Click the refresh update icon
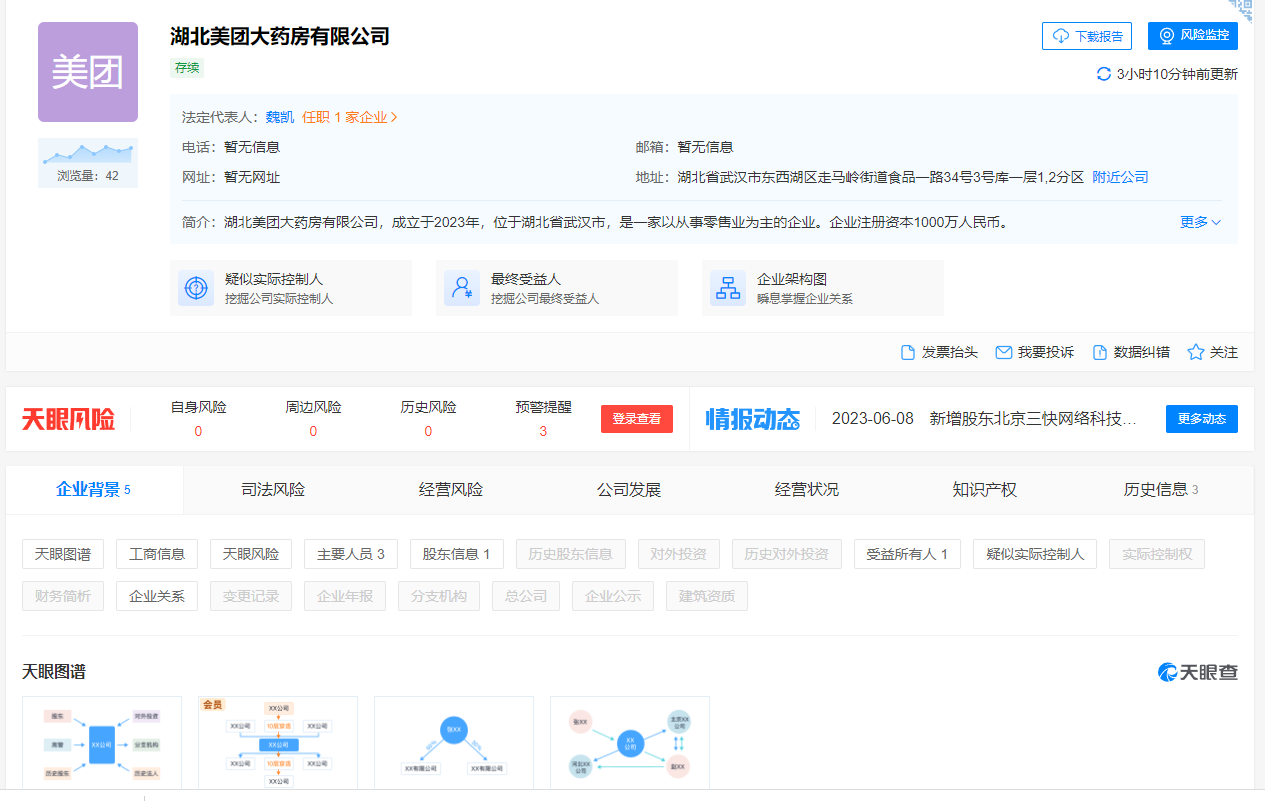Viewport: 1265px width, 801px height. (1104, 74)
